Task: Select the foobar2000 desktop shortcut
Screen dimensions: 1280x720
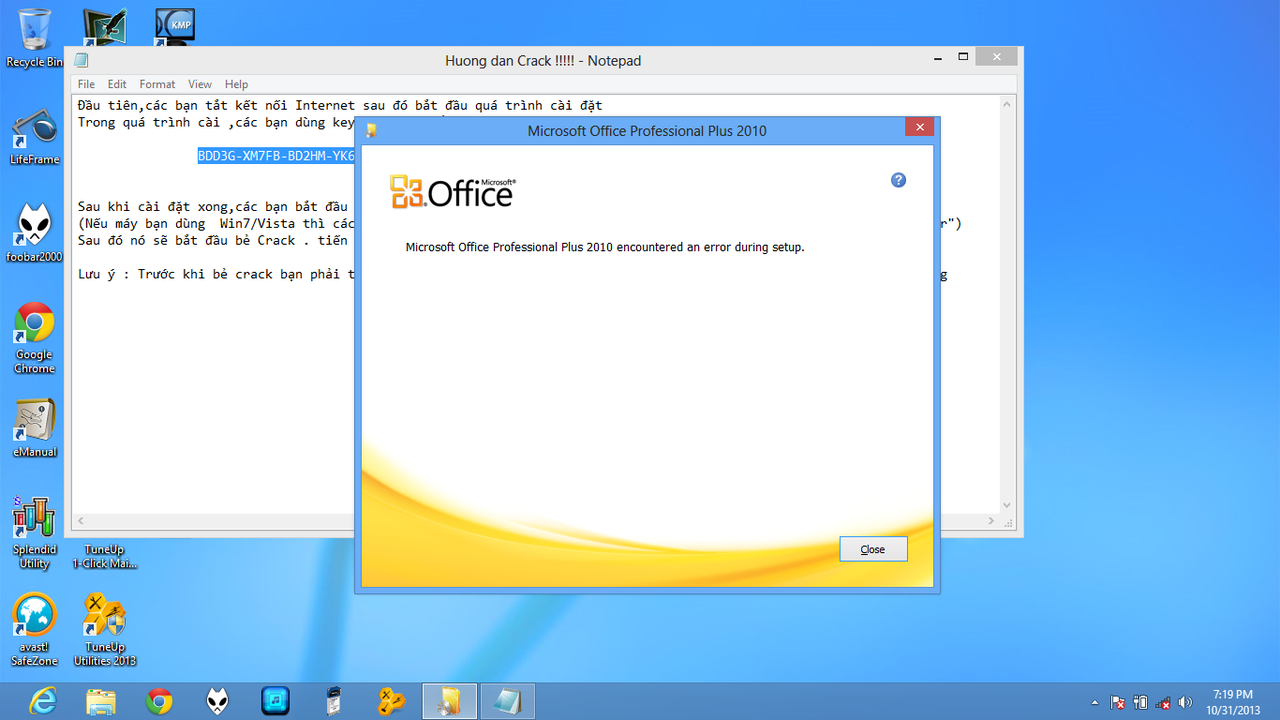Action: (34, 233)
